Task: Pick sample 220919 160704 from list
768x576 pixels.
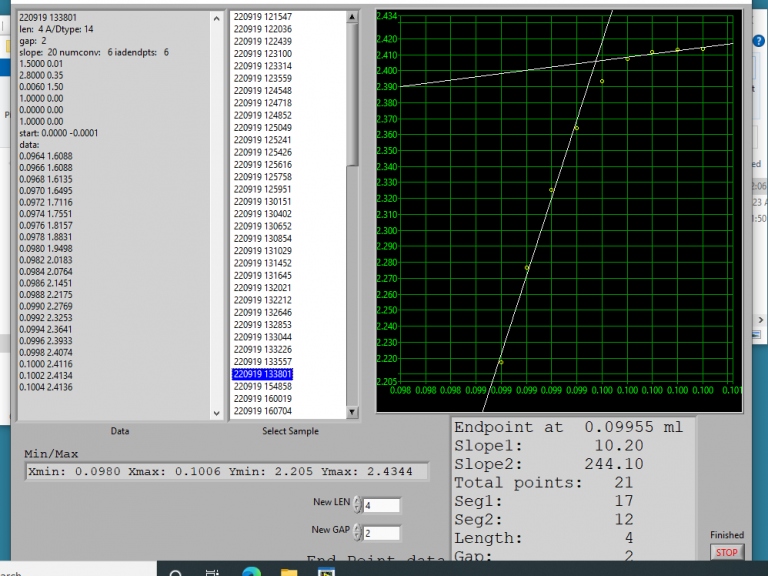Action: [x=262, y=411]
